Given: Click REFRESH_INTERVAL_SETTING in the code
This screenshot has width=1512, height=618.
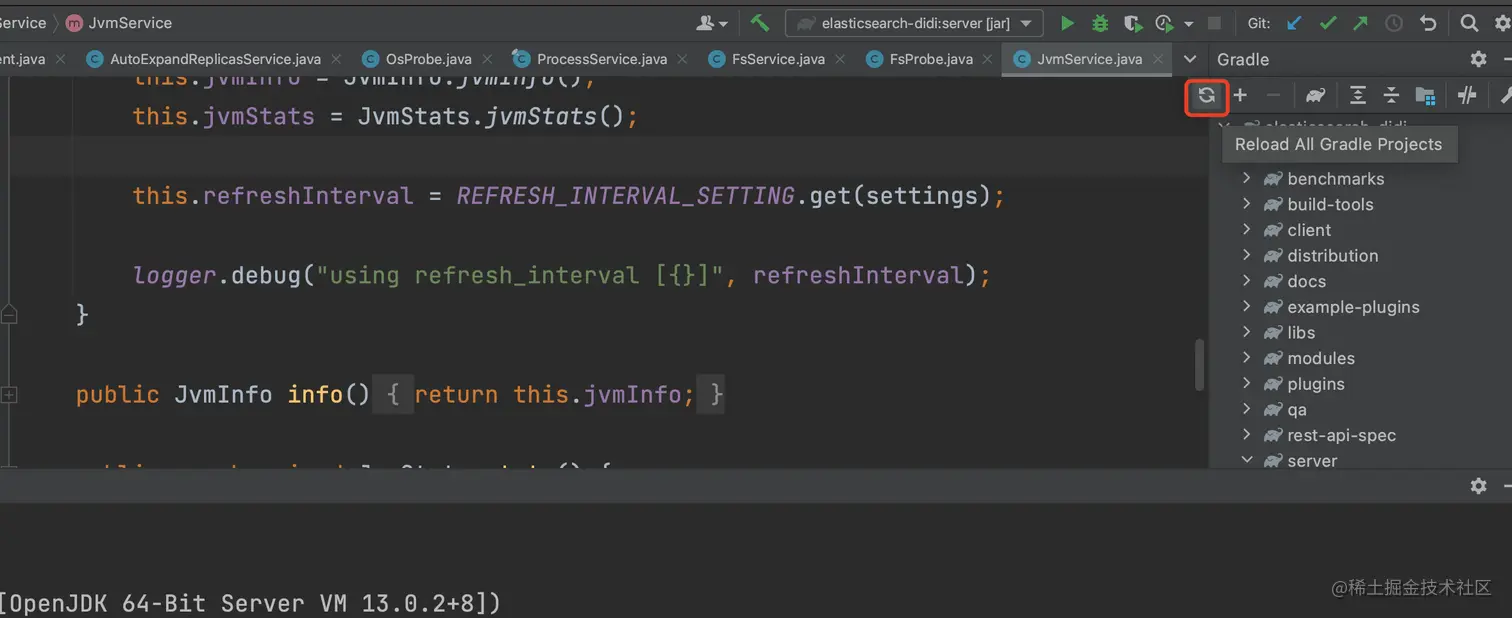Looking at the screenshot, I should (x=626, y=195).
